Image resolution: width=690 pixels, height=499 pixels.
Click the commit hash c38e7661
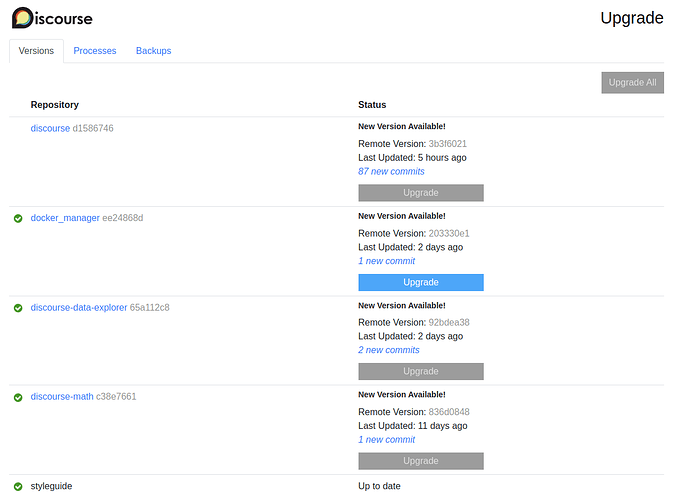tap(116, 396)
